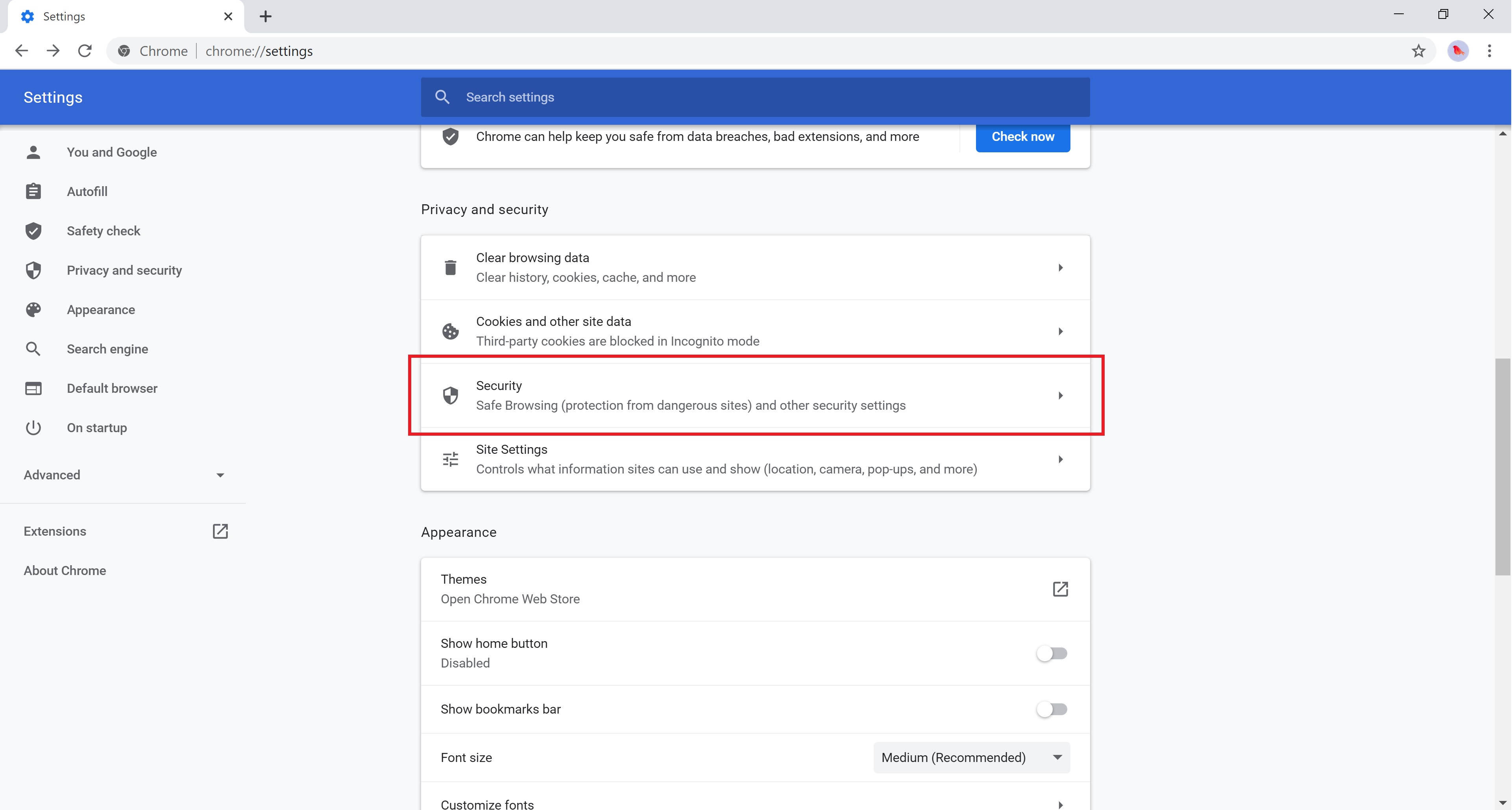Click the sliders icon in Site Settings row

450,459
